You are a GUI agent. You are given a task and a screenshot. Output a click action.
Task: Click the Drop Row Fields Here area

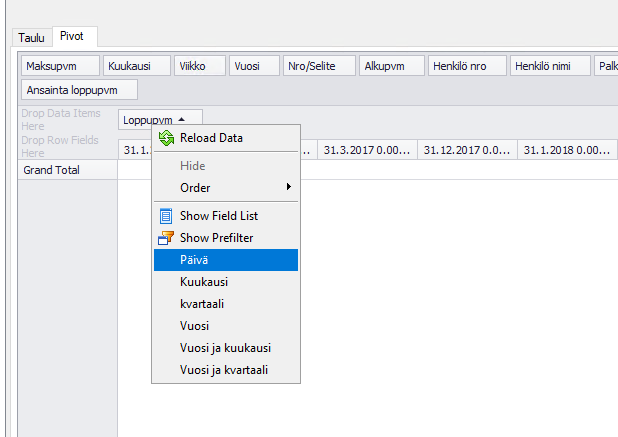click(60, 146)
